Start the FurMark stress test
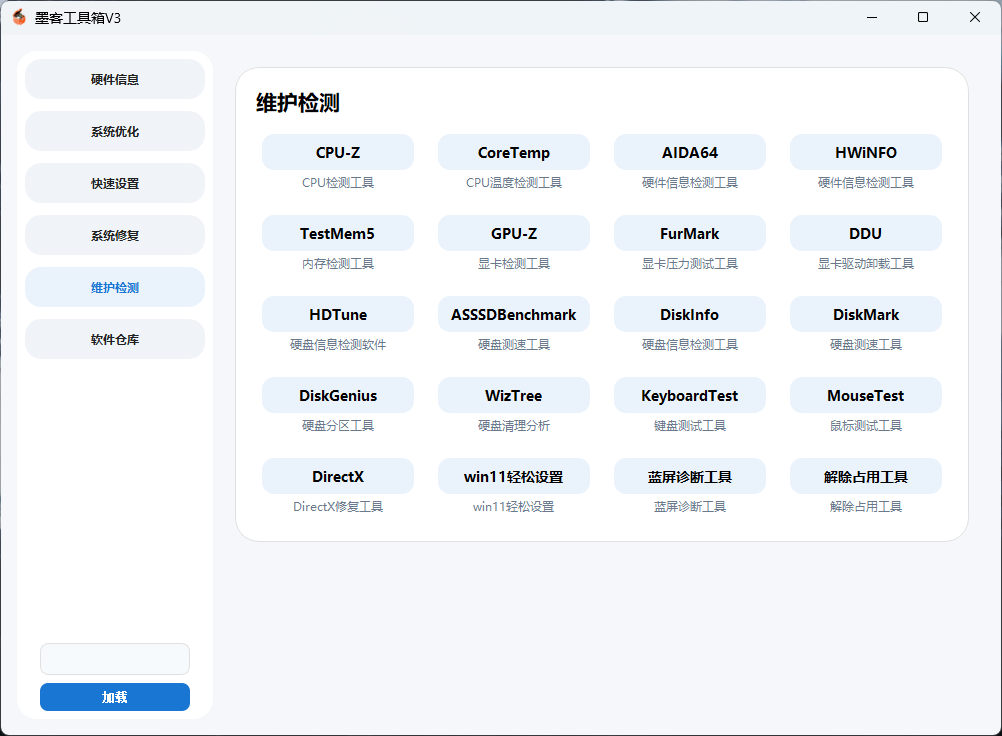This screenshot has height=736, width=1002. point(689,233)
